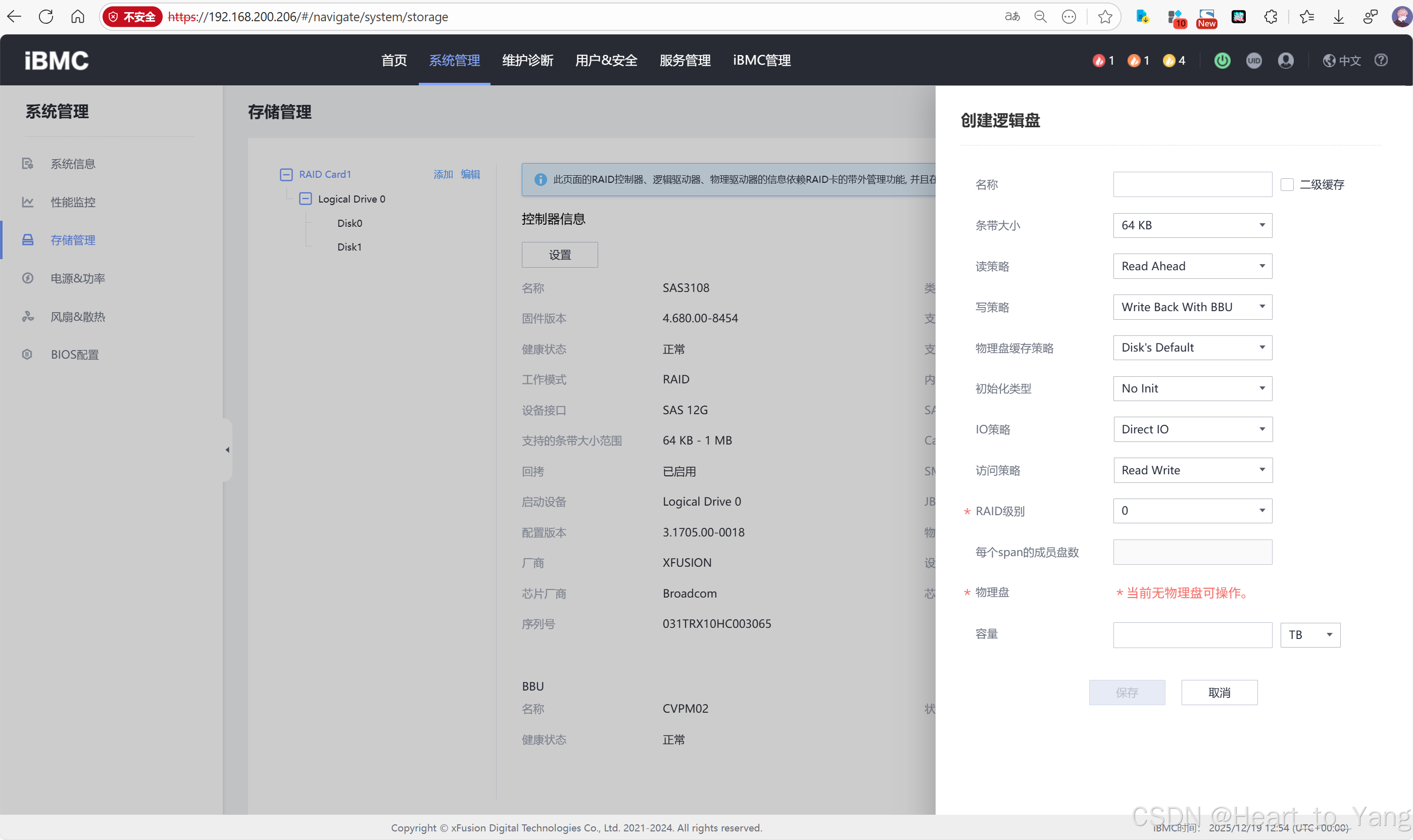
Task: Collapse the RAID Card1 tree node
Action: coord(286,174)
